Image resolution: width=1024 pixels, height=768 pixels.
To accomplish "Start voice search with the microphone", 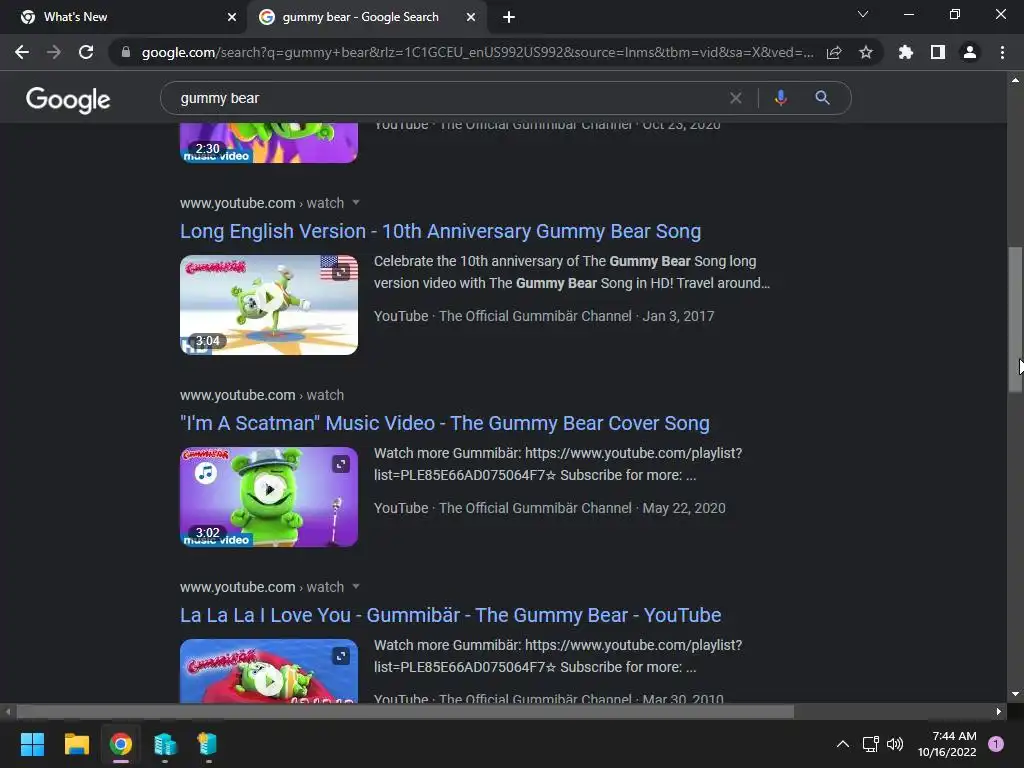I will click(x=780, y=98).
